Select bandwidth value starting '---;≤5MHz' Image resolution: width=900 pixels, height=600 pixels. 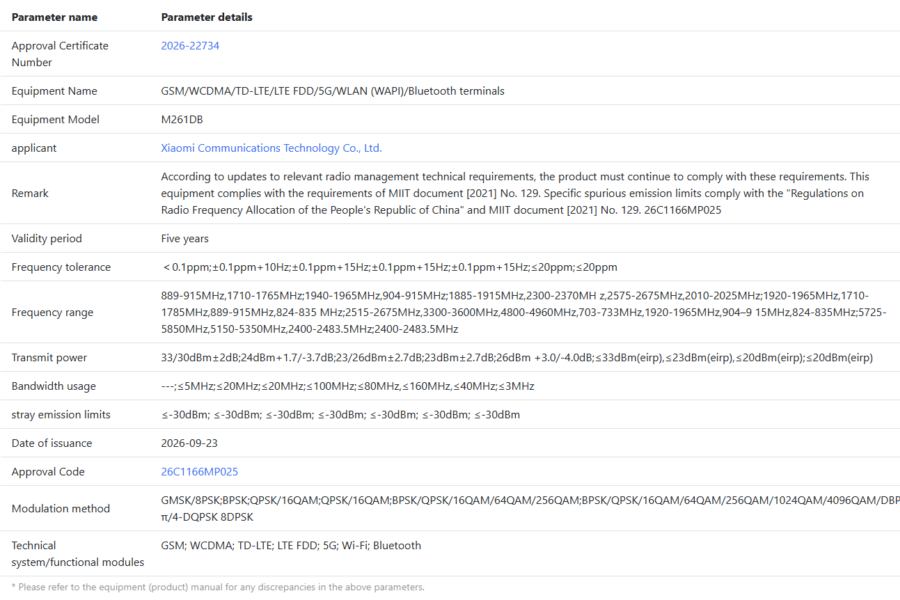(348, 386)
